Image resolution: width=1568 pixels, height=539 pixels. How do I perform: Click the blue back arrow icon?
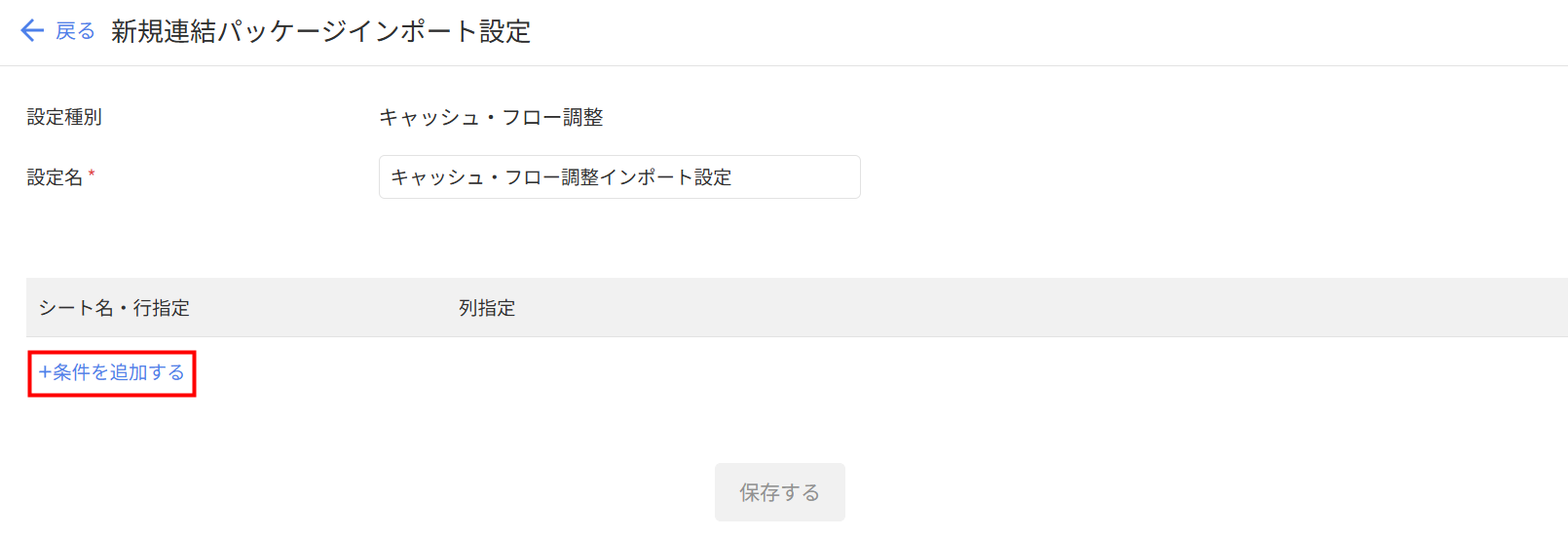point(32,31)
